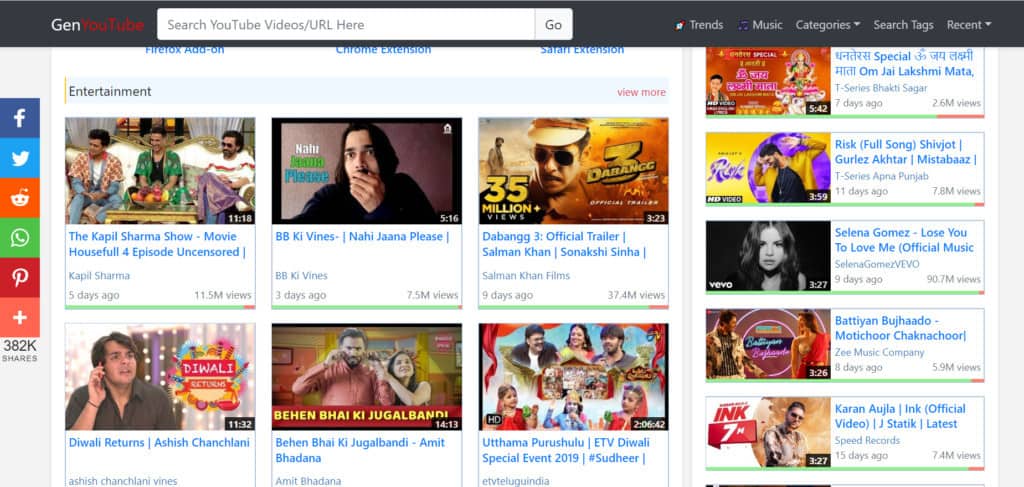The image size is (1024, 487).
Task: Click the 90.7M views count text
Action: coord(953,279)
